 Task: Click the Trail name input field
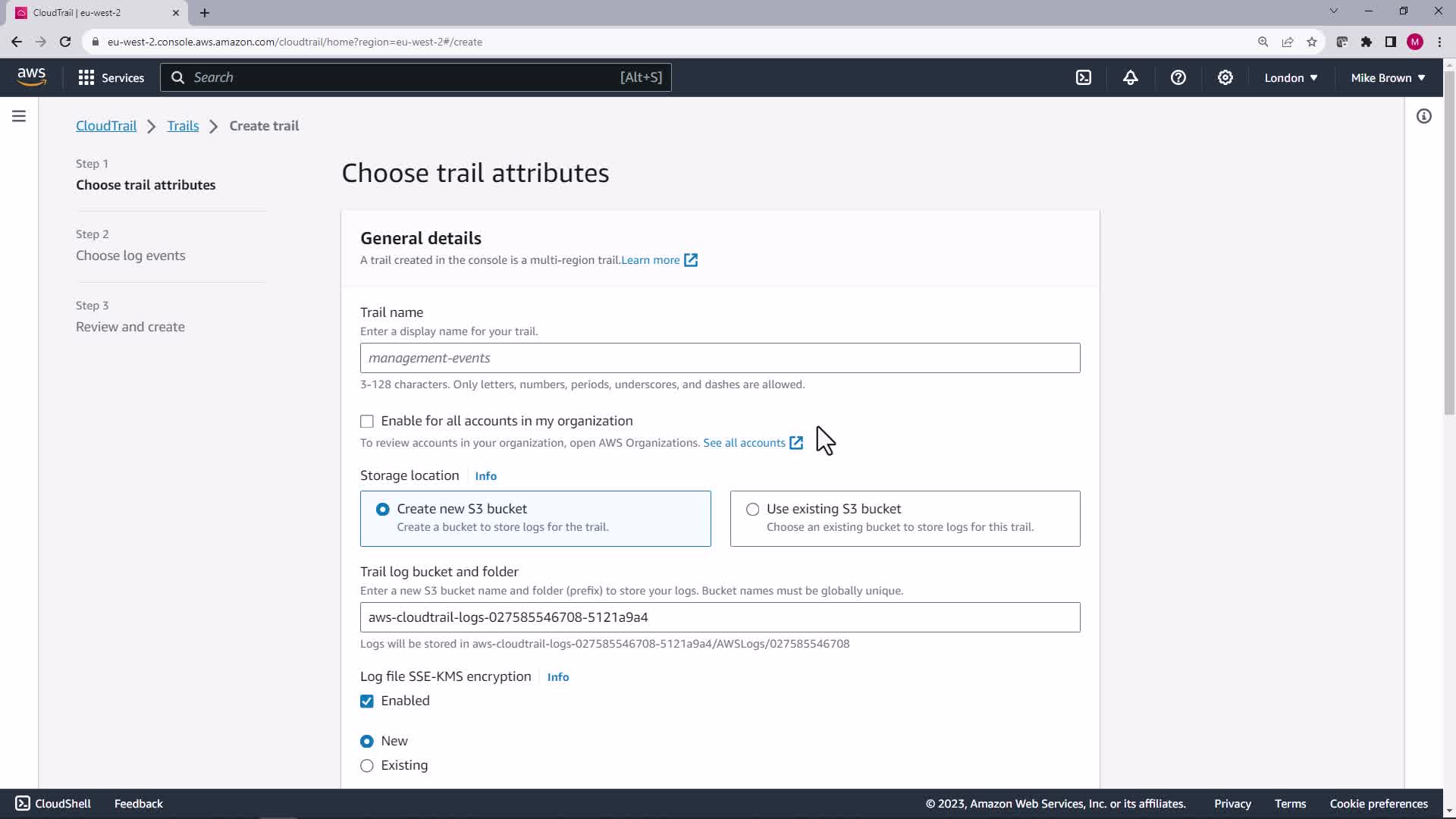(x=720, y=358)
